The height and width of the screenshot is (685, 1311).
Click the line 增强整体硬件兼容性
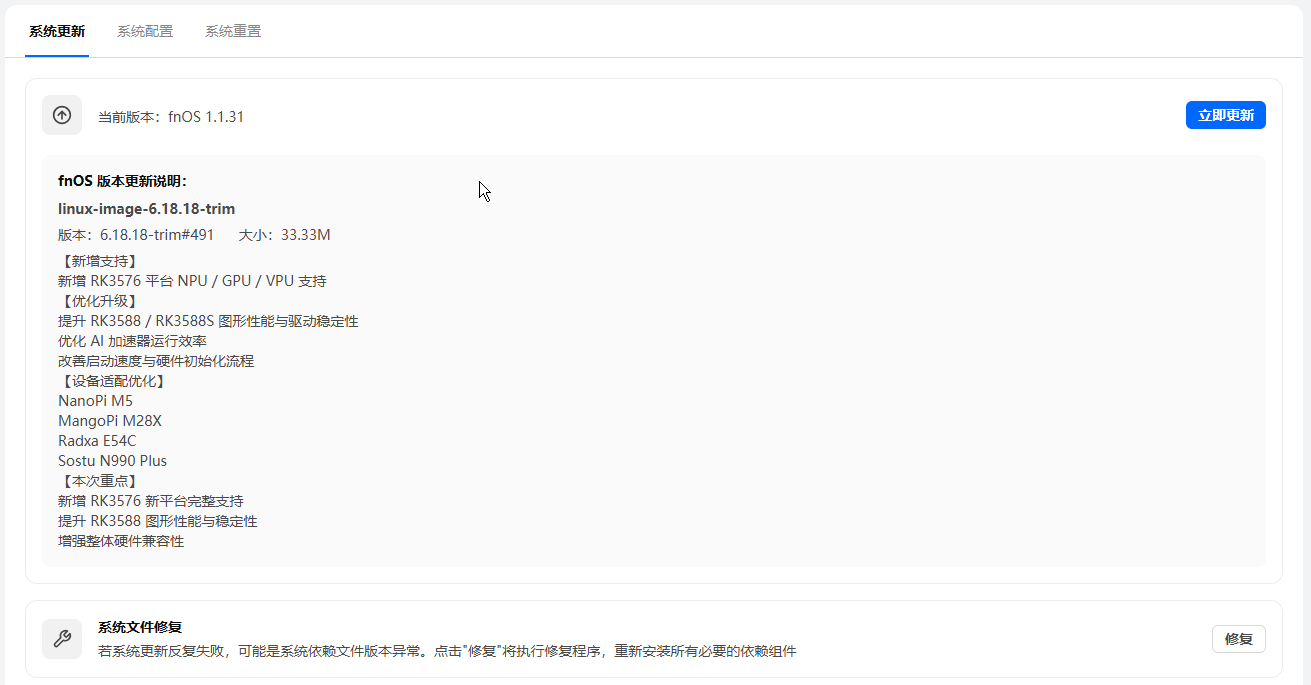coord(121,541)
